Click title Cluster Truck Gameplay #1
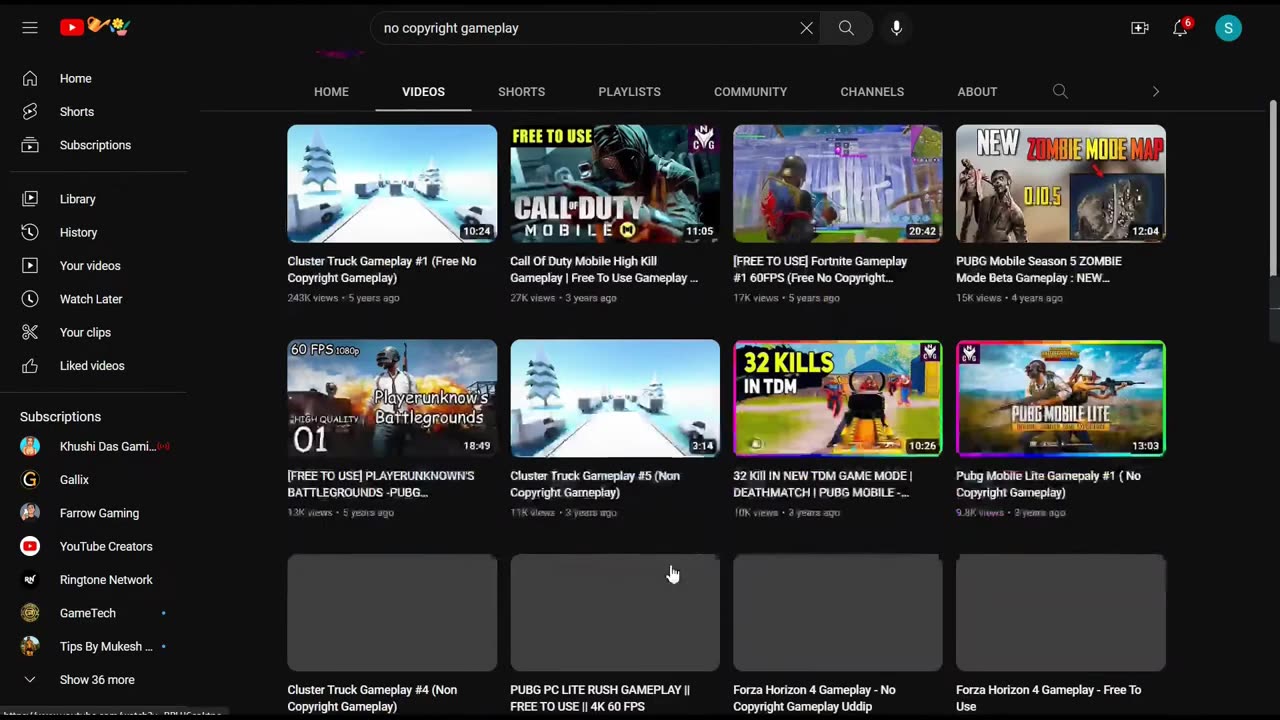 [x=382, y=269]
